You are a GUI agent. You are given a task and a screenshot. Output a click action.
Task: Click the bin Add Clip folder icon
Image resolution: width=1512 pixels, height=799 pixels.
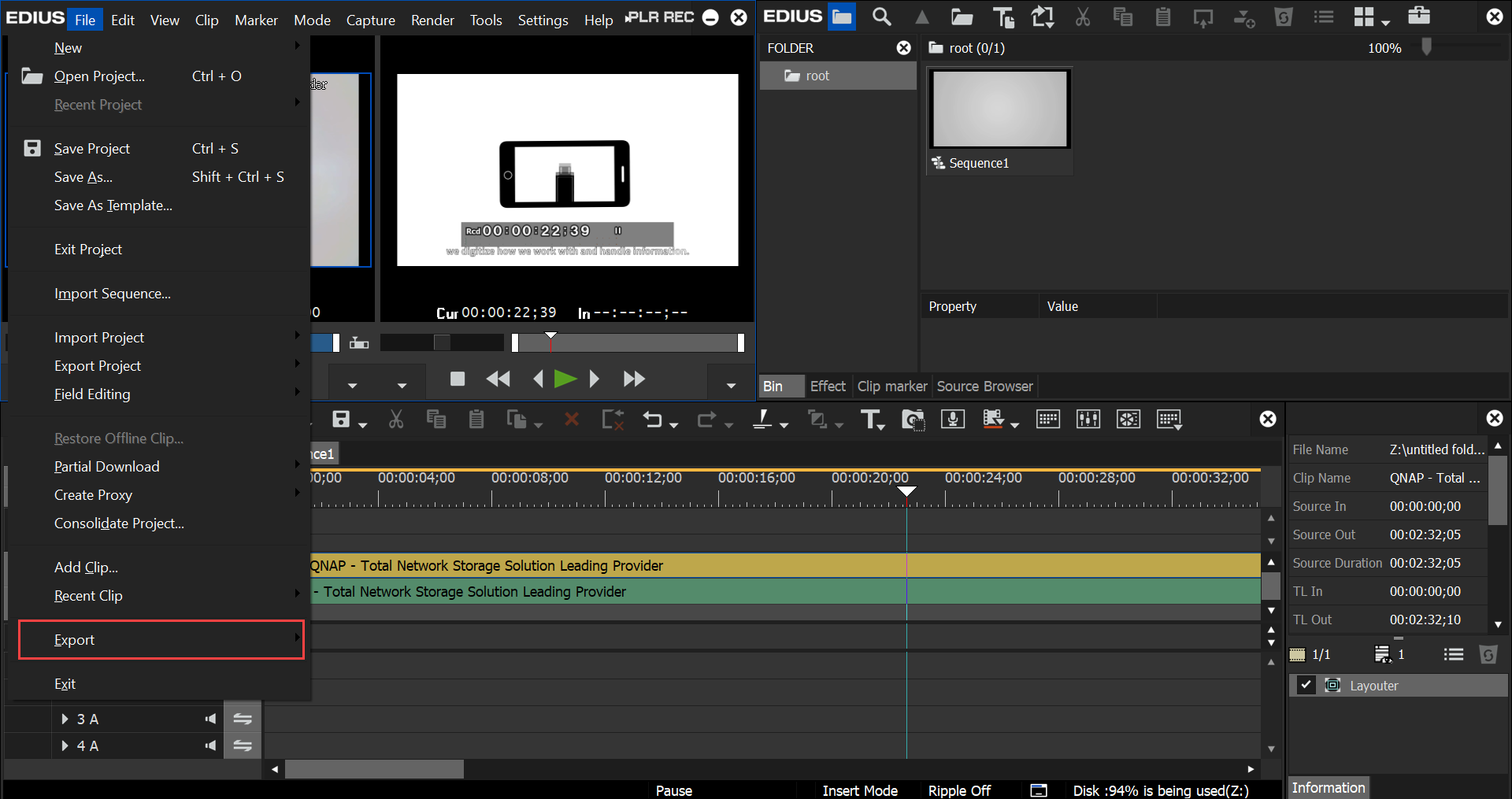[x=962, y=17]
